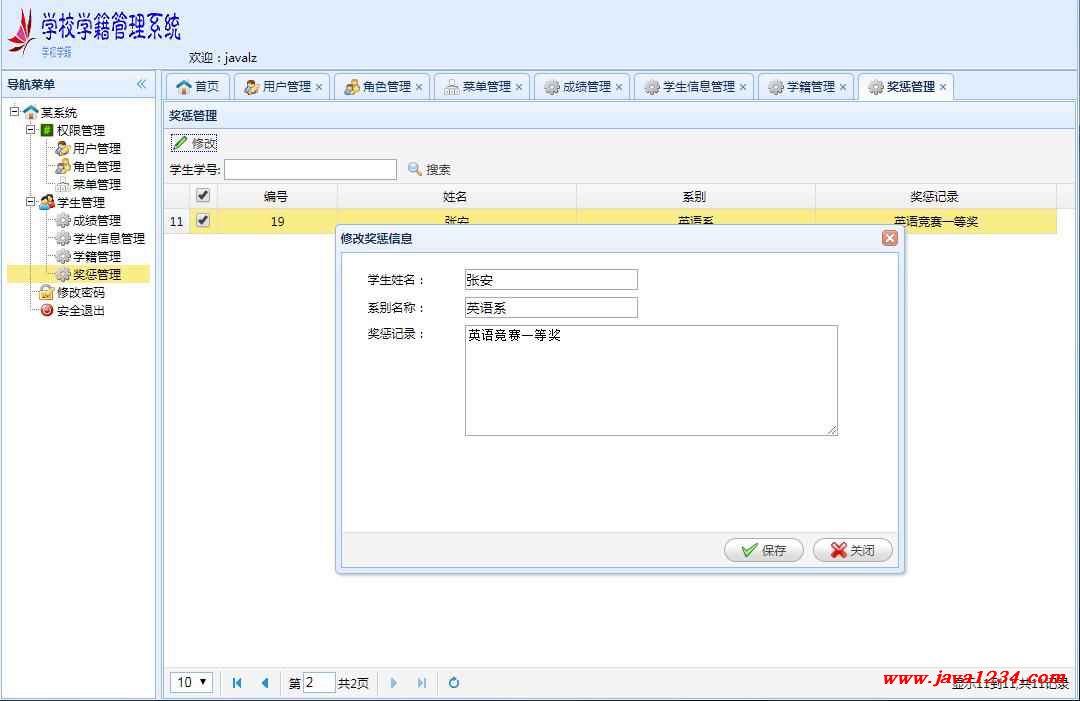Click the refresh icon in pagination bar
The image size is (1080, 701).
[x=454, y=683]
